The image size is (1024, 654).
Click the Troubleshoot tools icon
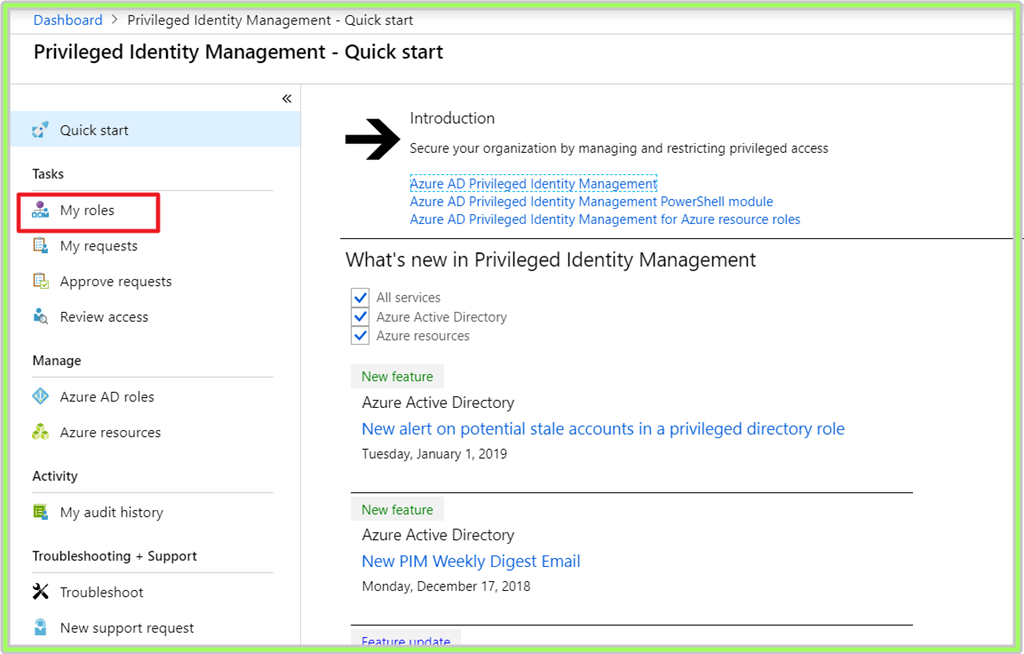[40, 592]
